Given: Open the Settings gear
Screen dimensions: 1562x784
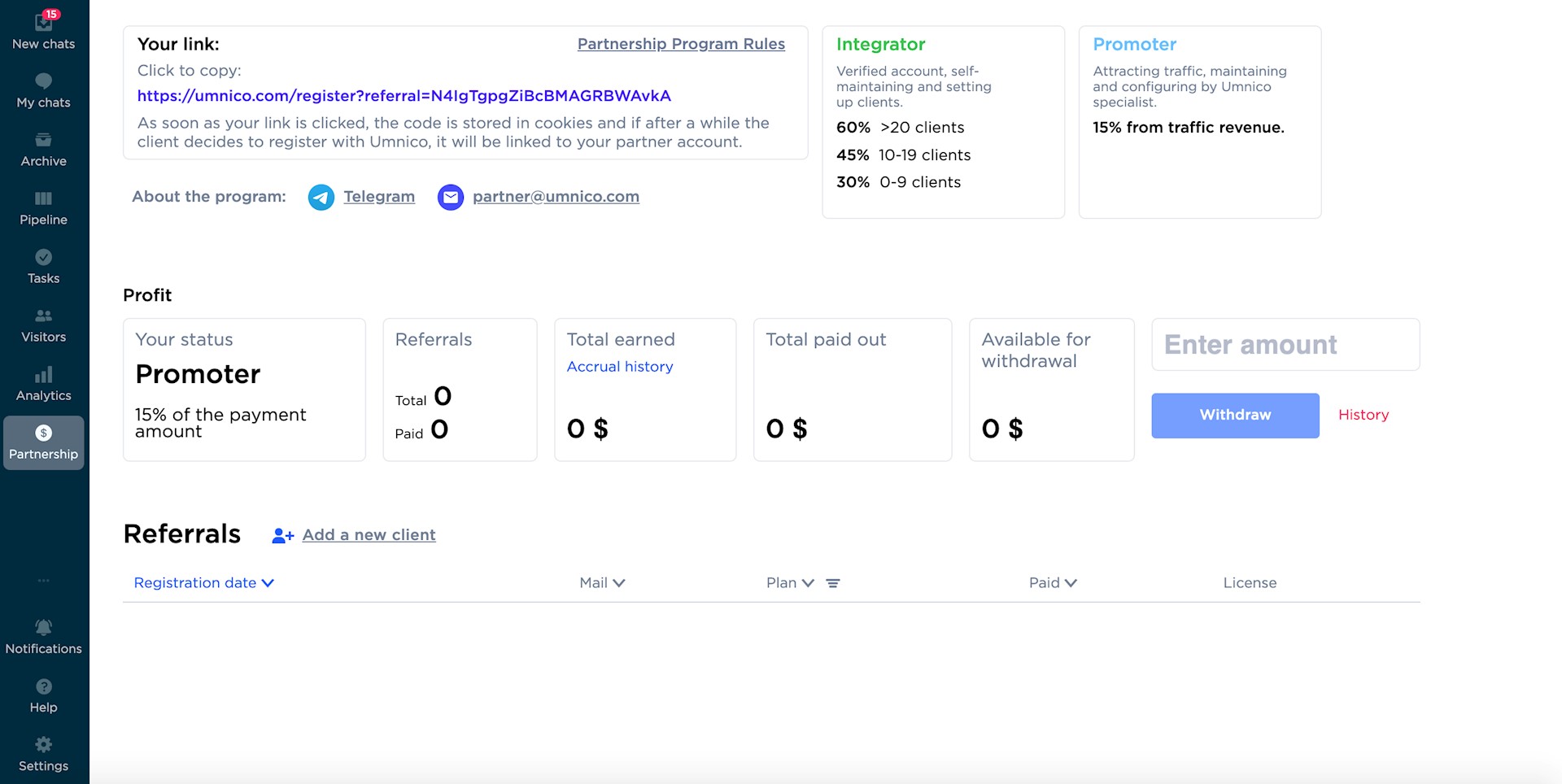Looking at the screenshot, I should [x=44, y=755].
